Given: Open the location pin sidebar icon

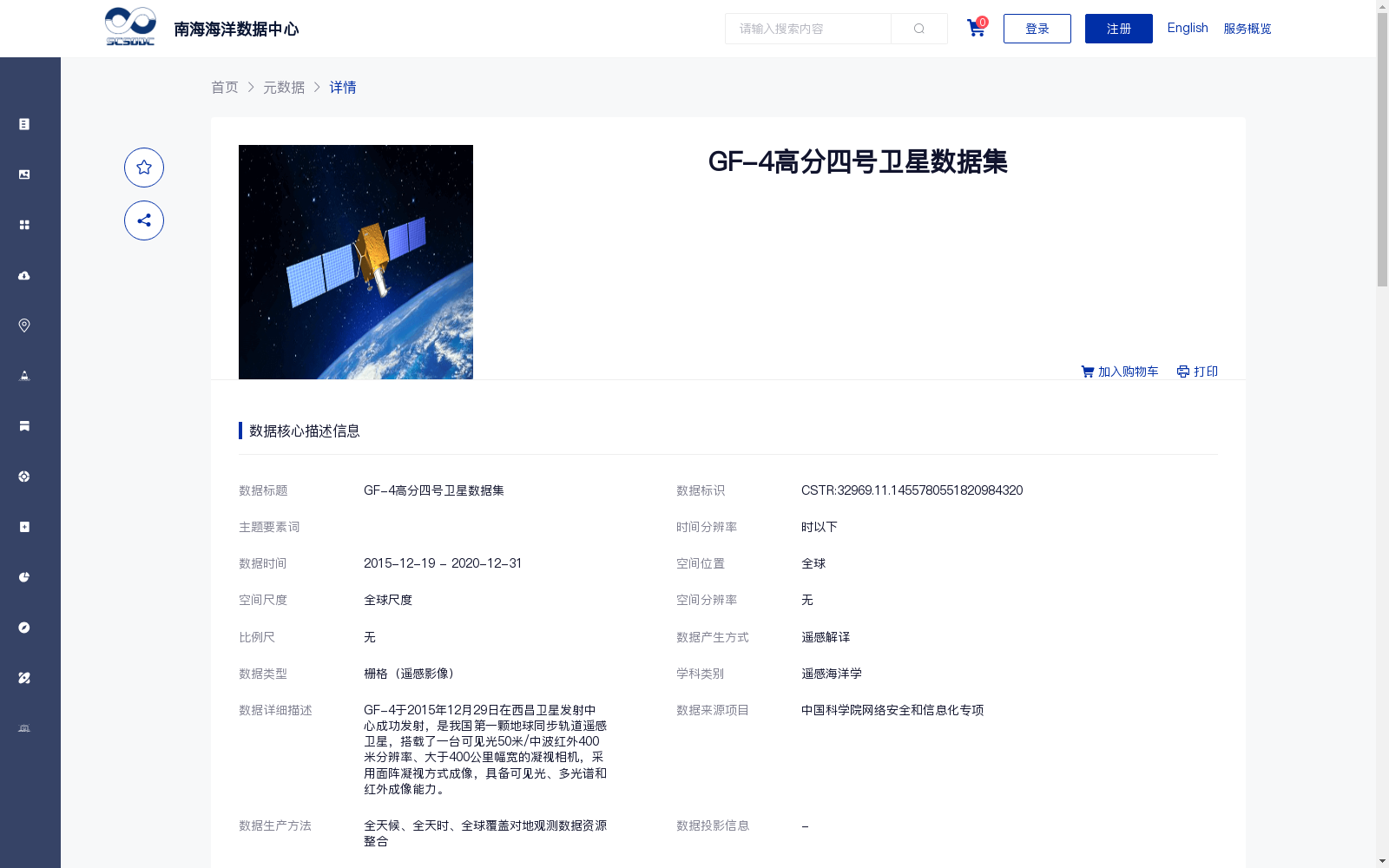Looking at the screenshot, I should (x=23, y=325).
